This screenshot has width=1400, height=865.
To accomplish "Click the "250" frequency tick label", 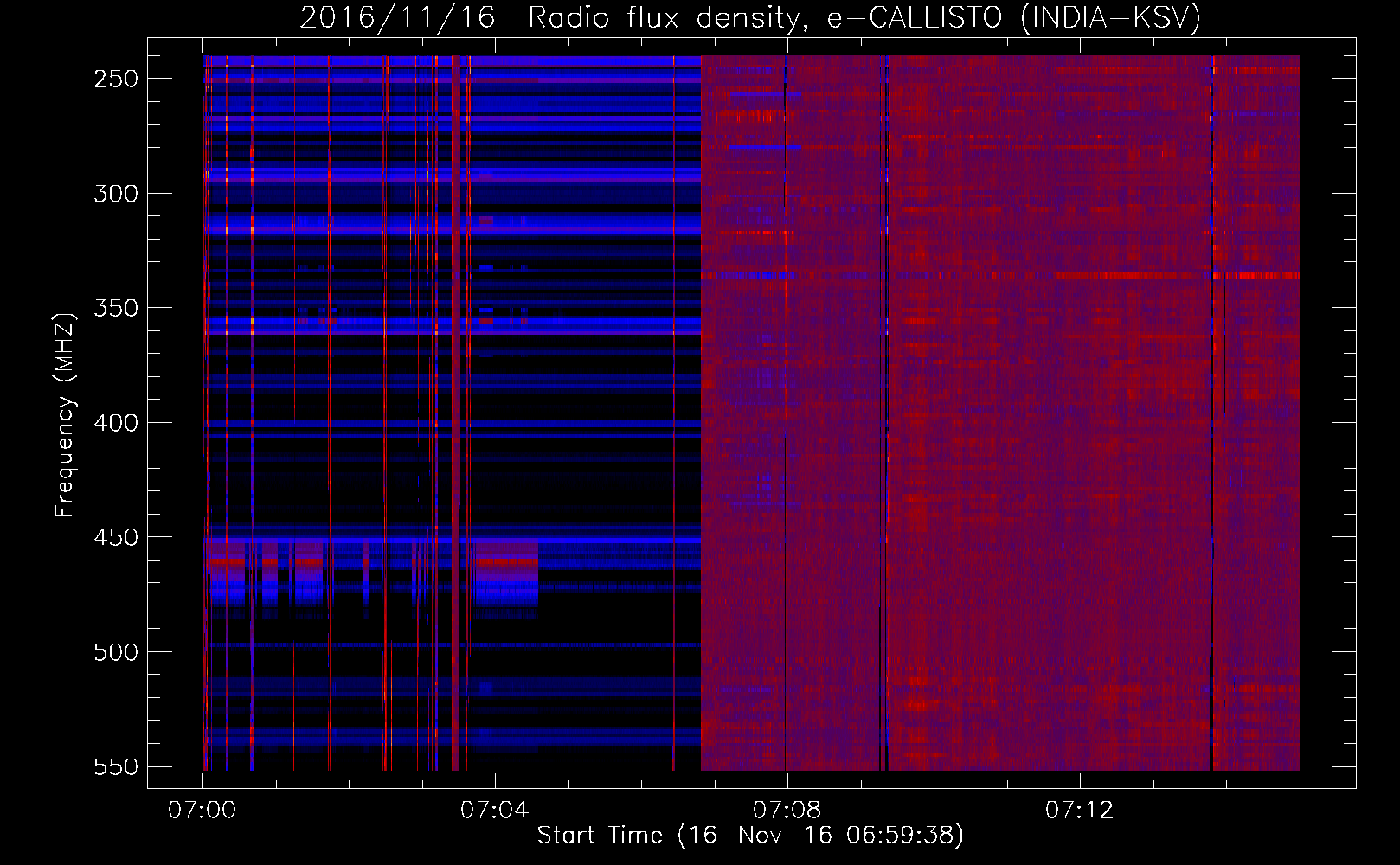I will [x=116, y=79].
